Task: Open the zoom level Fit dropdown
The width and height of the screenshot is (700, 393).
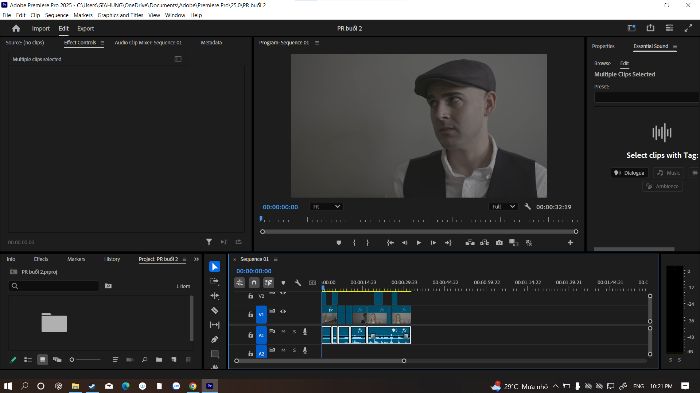Action: tap(326, 207)
